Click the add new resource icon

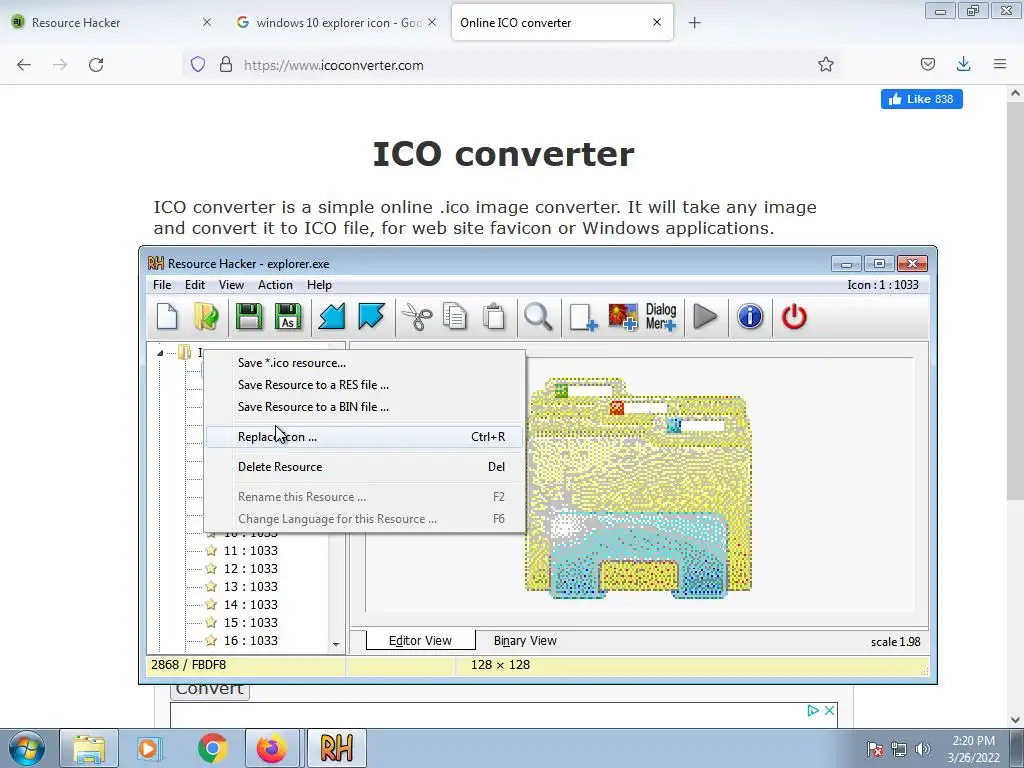point(583,317)
